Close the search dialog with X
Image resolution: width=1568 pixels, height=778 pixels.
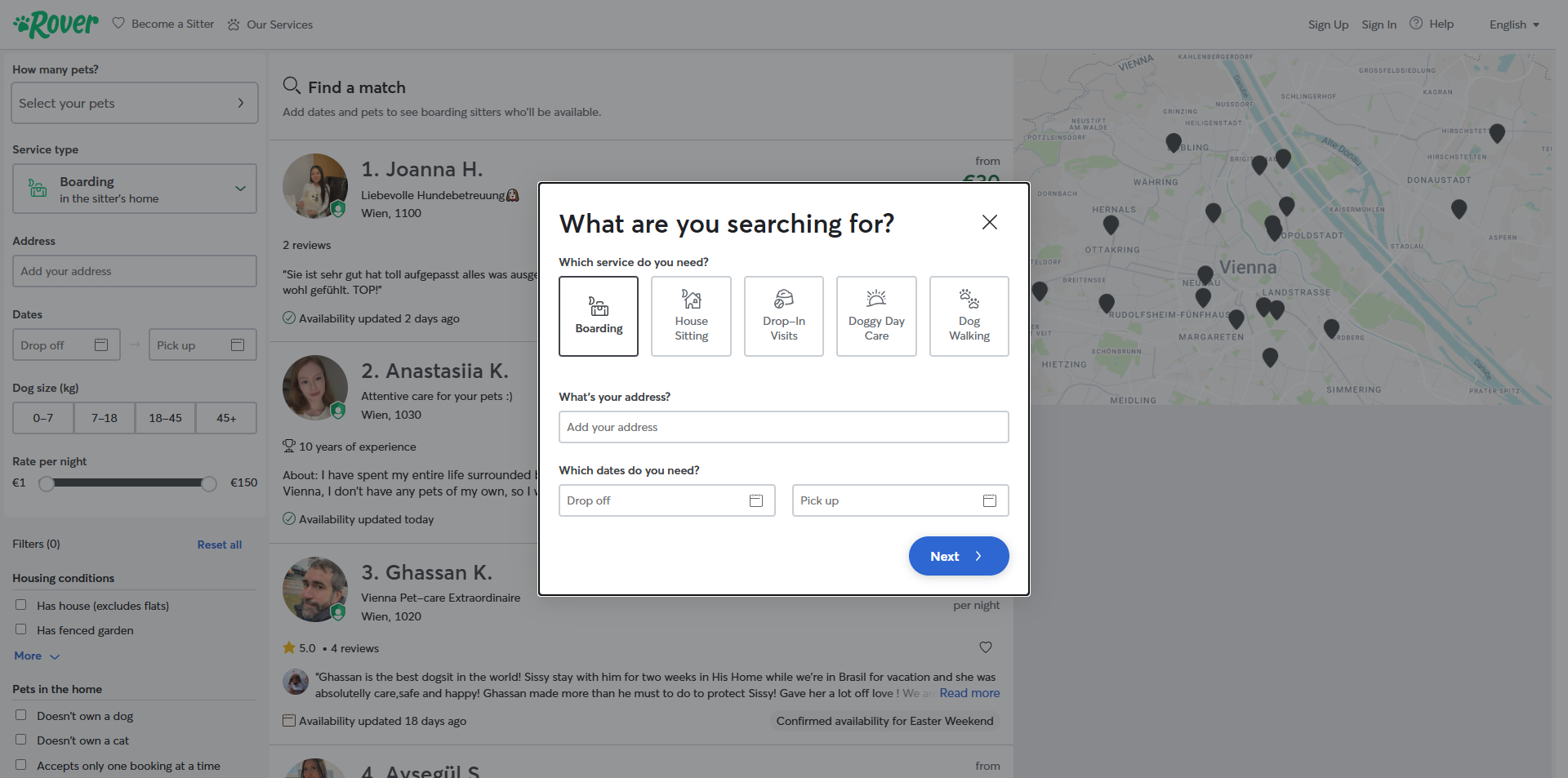click(989, 222)
